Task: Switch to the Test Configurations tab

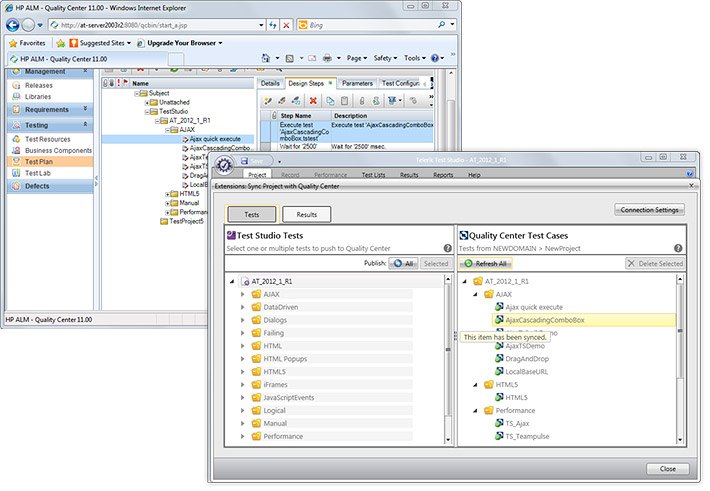Action: pos(400,83)
